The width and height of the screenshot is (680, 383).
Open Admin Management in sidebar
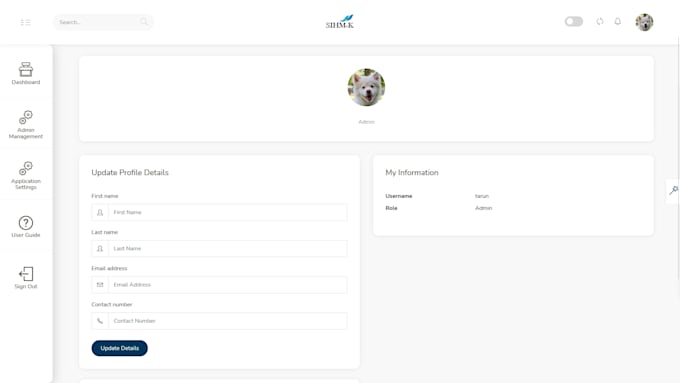[26, 124]
